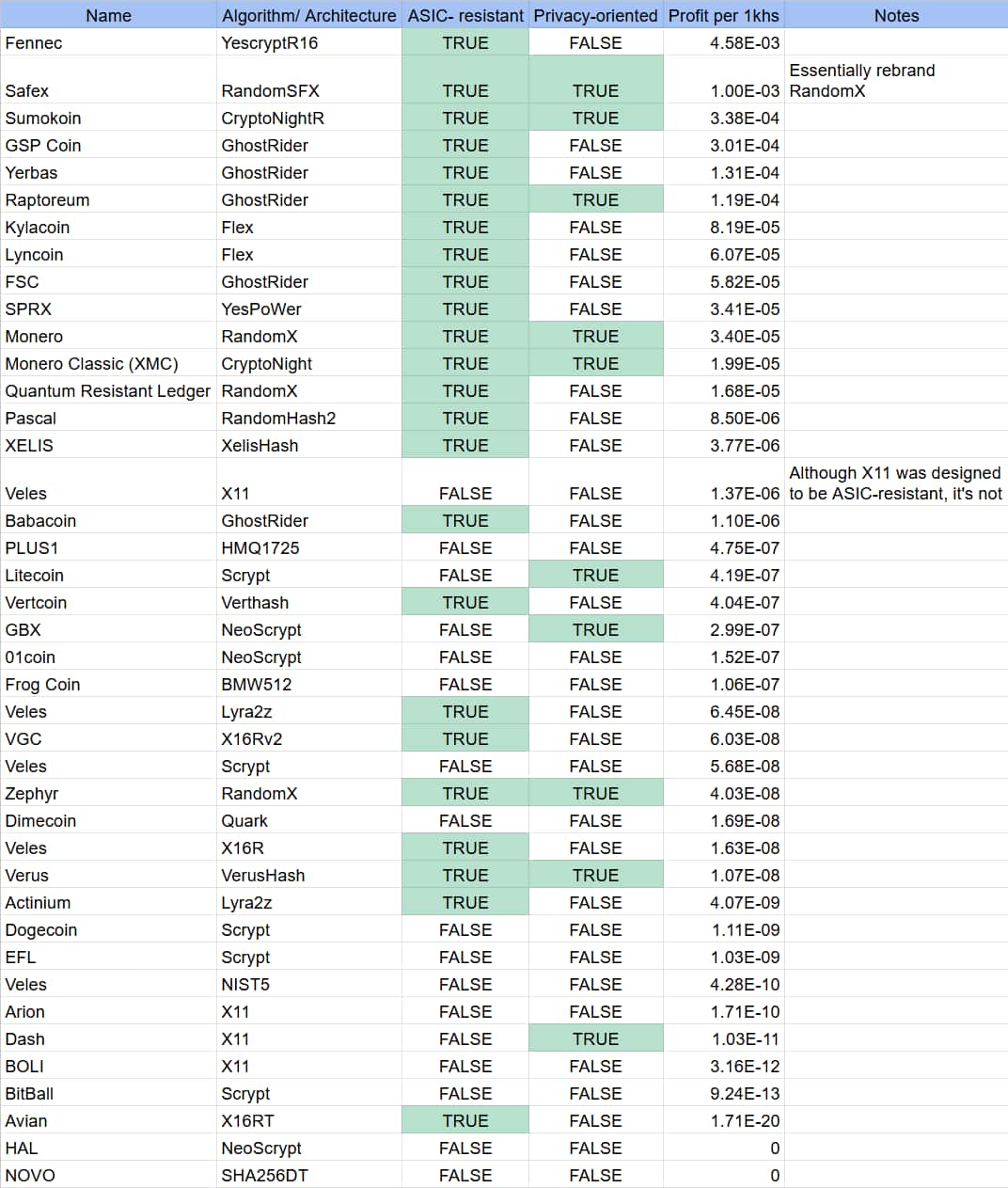Viewport: 1008px width, 1188px height.
Task: Select Litecoin's Privacy-oriented TRUE cell
Action: point(595,576)
